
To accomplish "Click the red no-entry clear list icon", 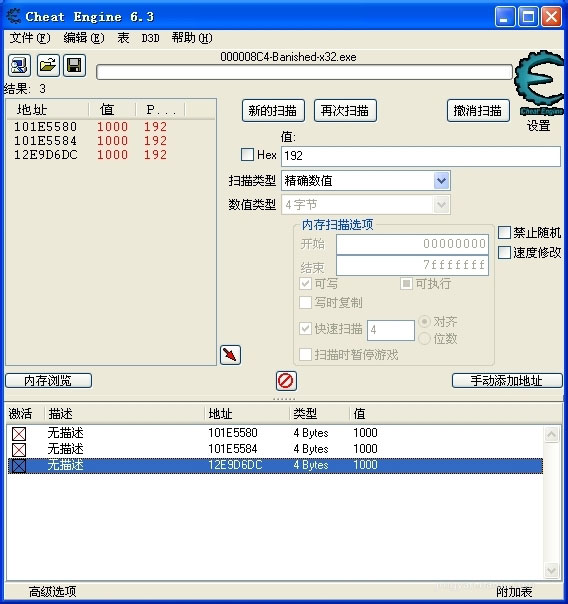I will (x=286, y=381).
